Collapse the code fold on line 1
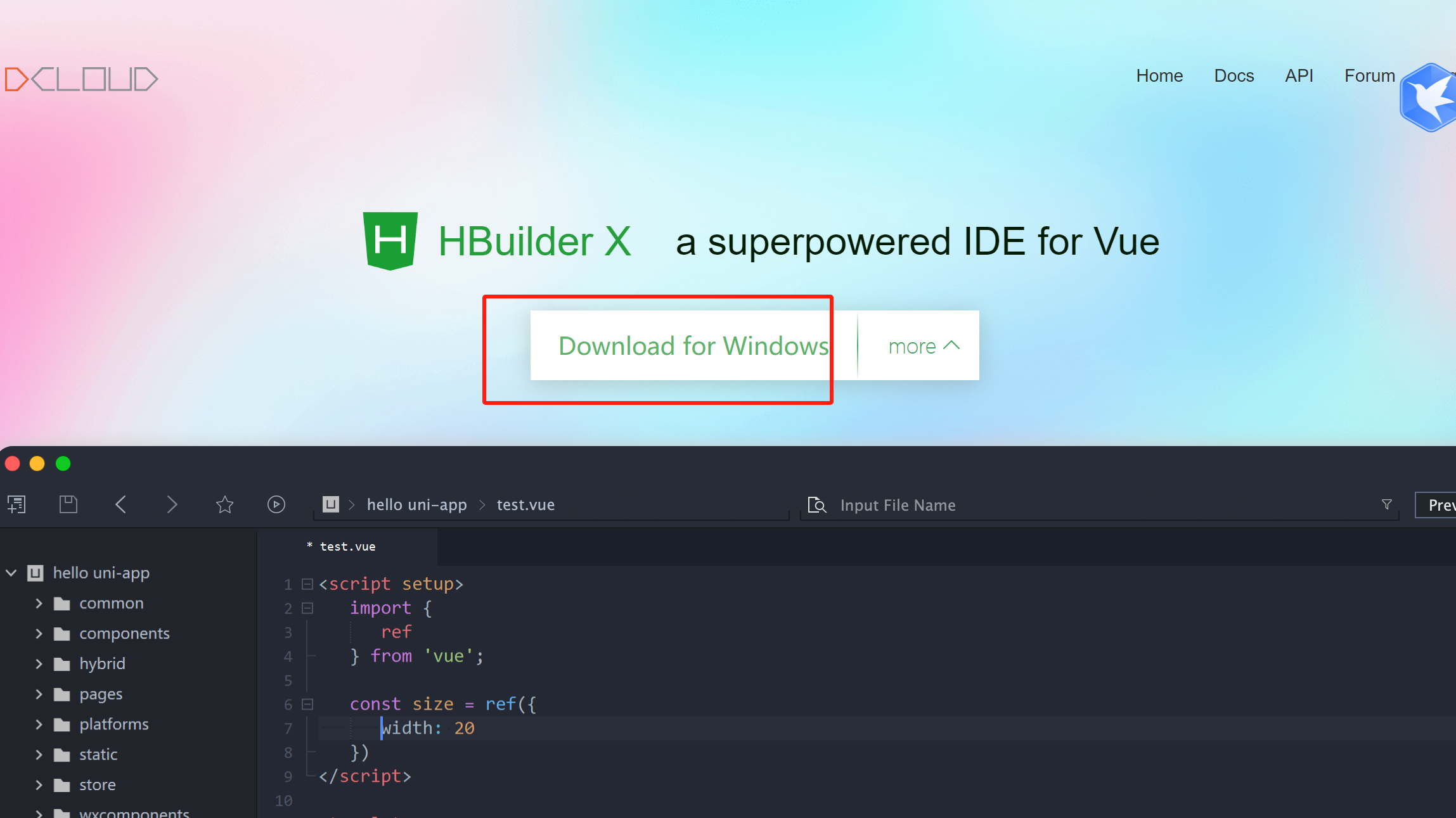 [307, 584]
